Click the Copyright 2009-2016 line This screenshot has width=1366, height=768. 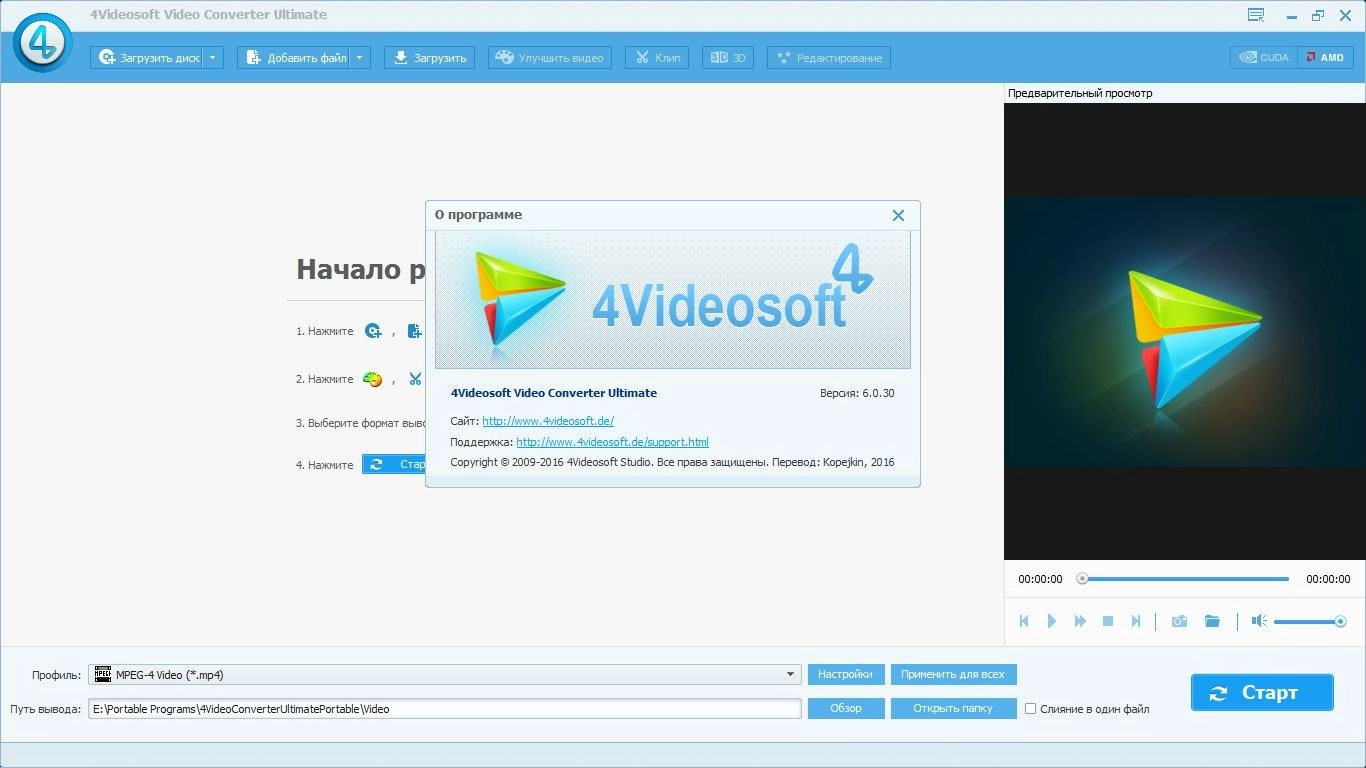pyautogui.click(x=672, y=462)
